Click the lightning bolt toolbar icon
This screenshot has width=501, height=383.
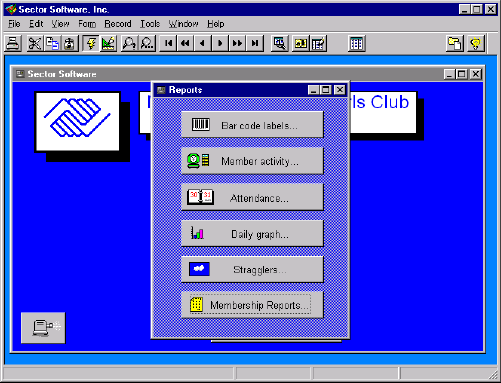coord(91,43)
